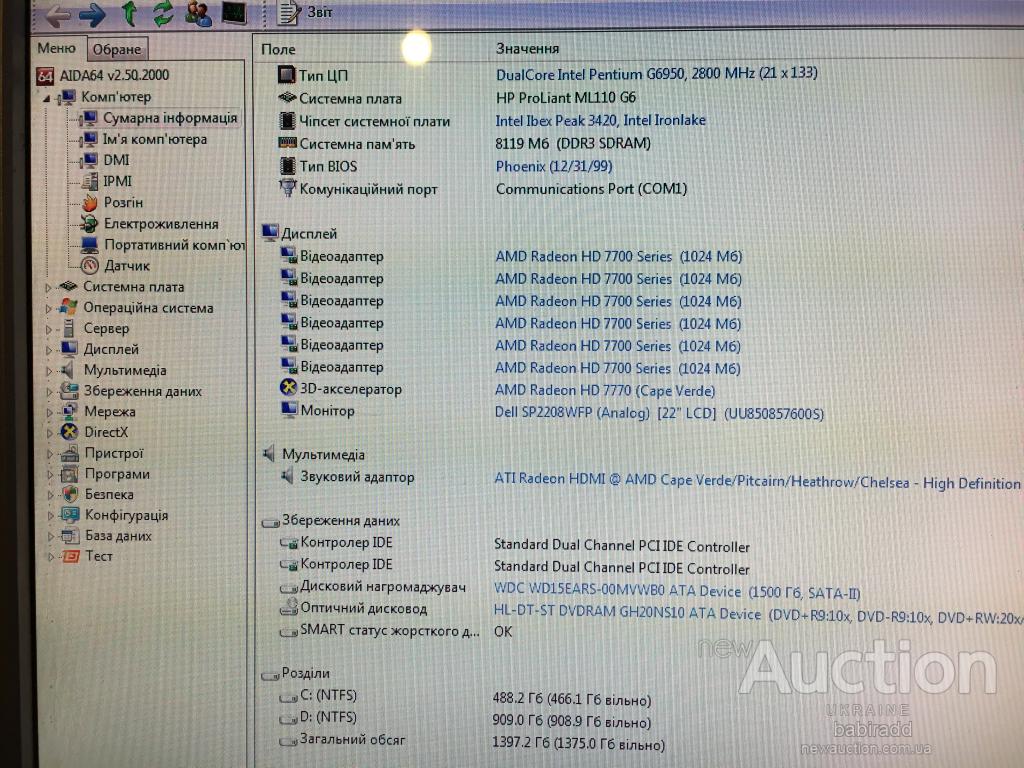Expand the Мережа tree node
Viewport: 1024px width, 768px height.
pyautogui.click(x=49, y=413)
